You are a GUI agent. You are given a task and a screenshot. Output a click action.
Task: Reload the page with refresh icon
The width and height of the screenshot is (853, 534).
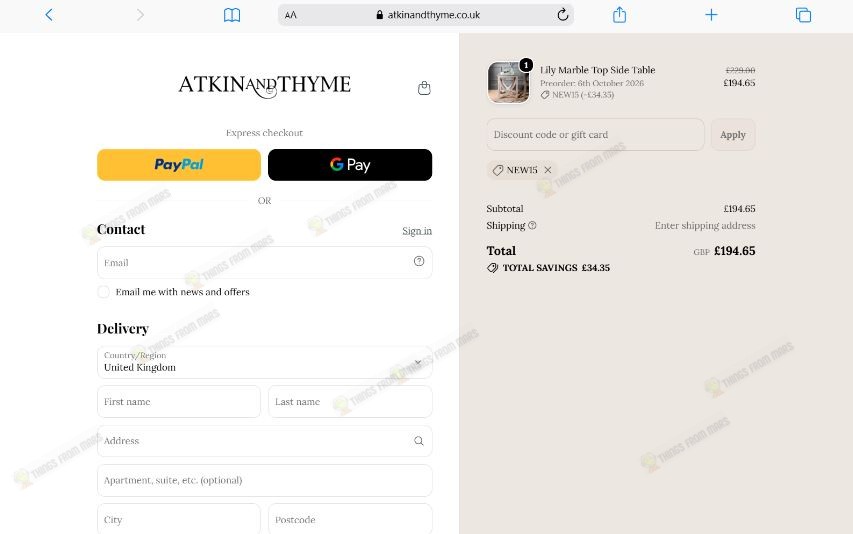tap(563, 15)
